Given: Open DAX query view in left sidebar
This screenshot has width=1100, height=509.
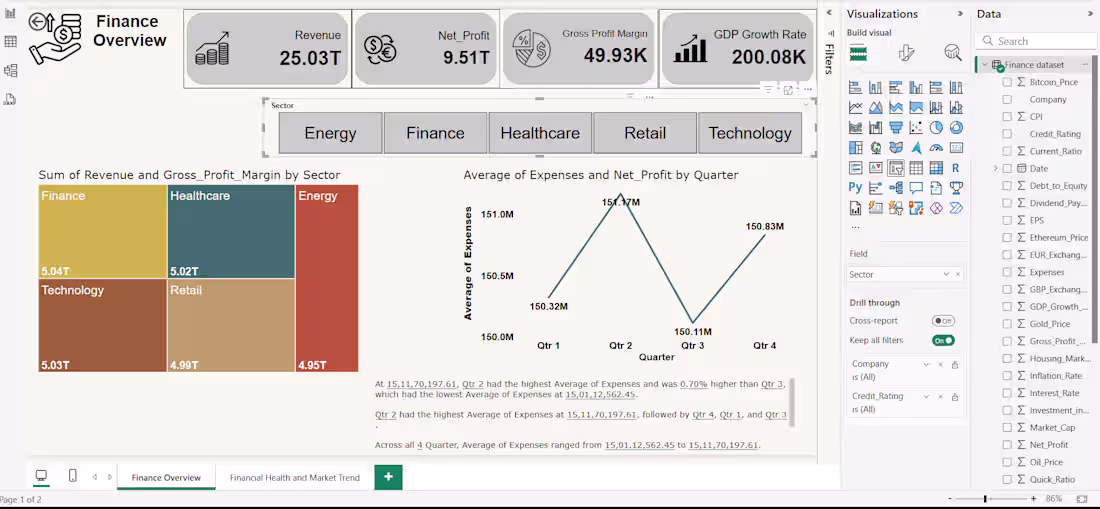Looking at the screenshot, I should 11,100.
